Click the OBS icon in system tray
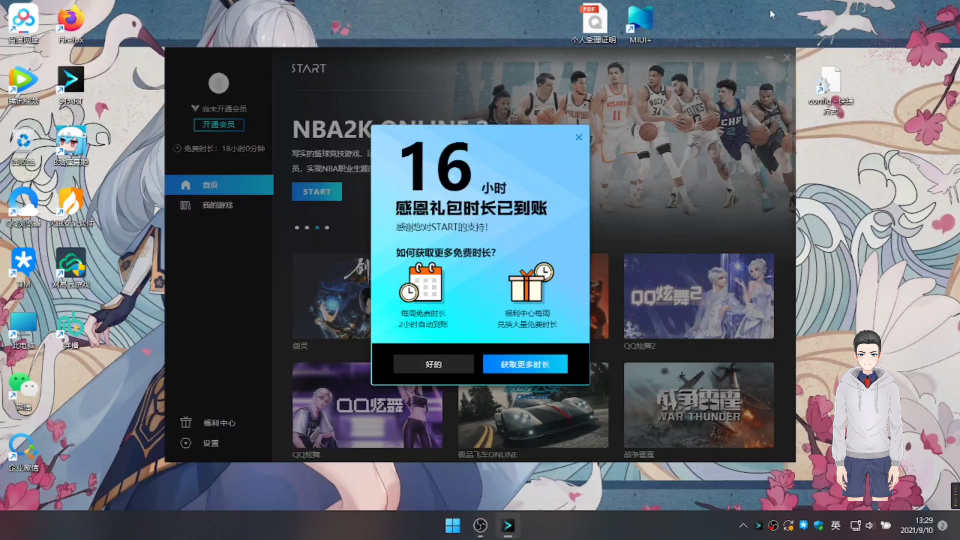The image size is (960, 540). [773, 525]
